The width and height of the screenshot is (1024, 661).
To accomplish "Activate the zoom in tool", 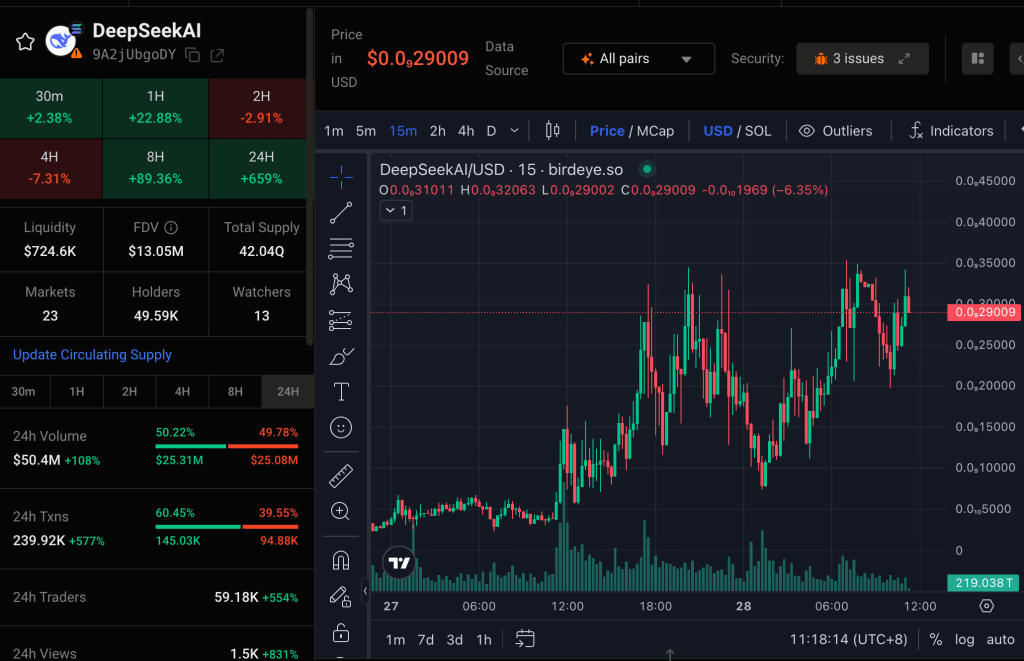I will [341, 511].
